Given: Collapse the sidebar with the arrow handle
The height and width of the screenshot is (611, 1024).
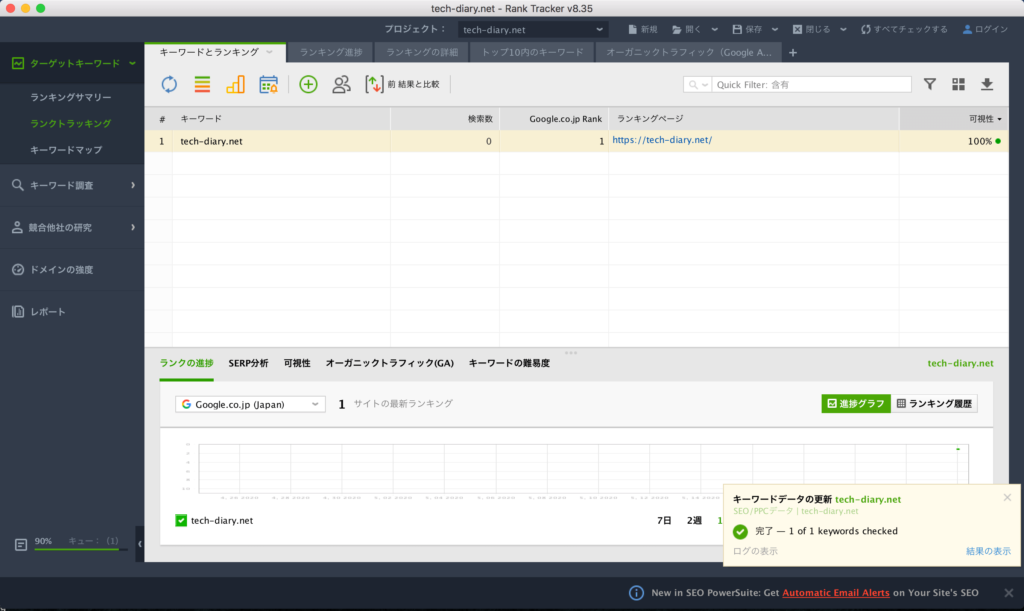Looking at the screenshot, I should pos(140,544).
